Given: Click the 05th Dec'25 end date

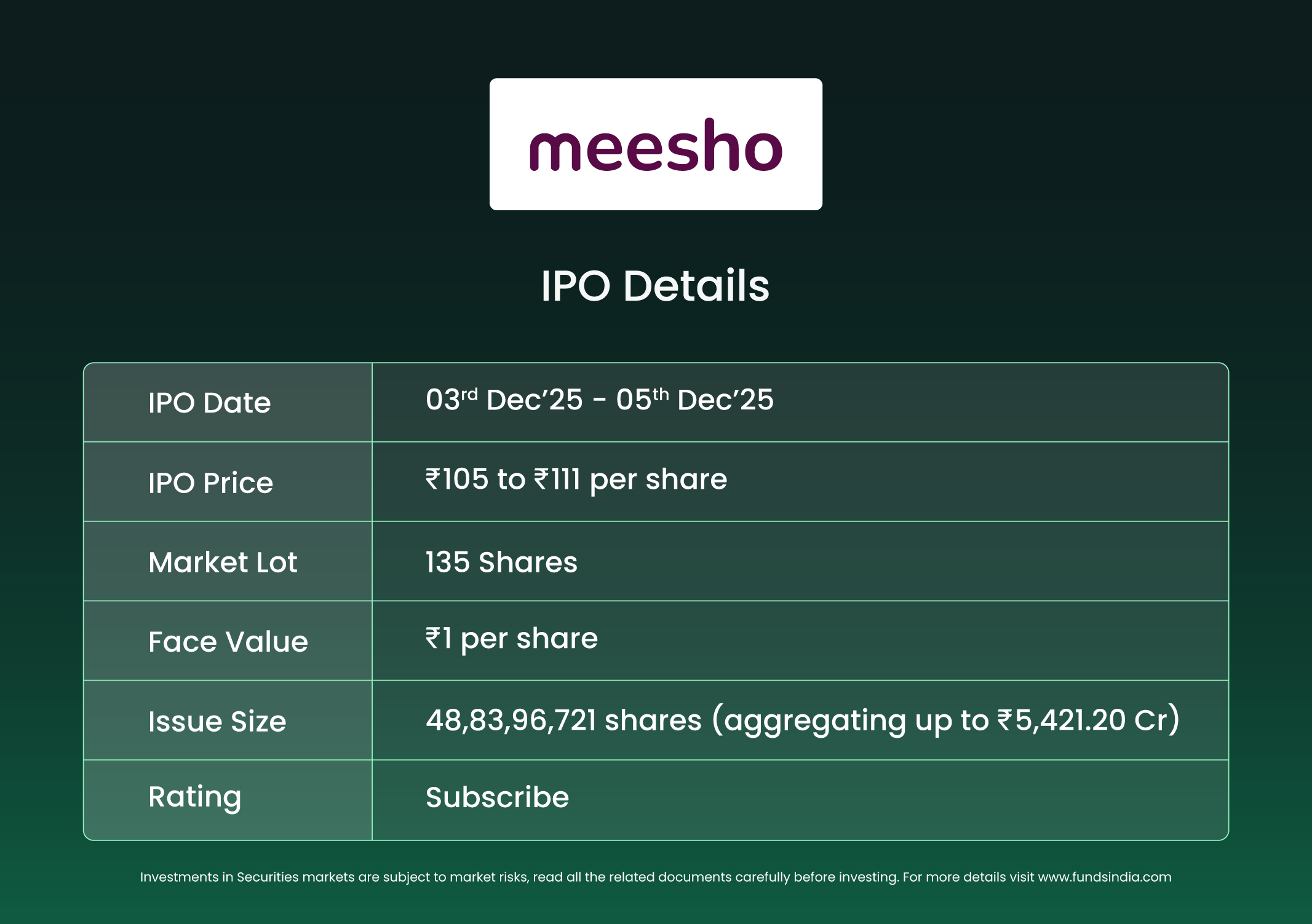Looking at the screenshot, I should tap(694, 400).
